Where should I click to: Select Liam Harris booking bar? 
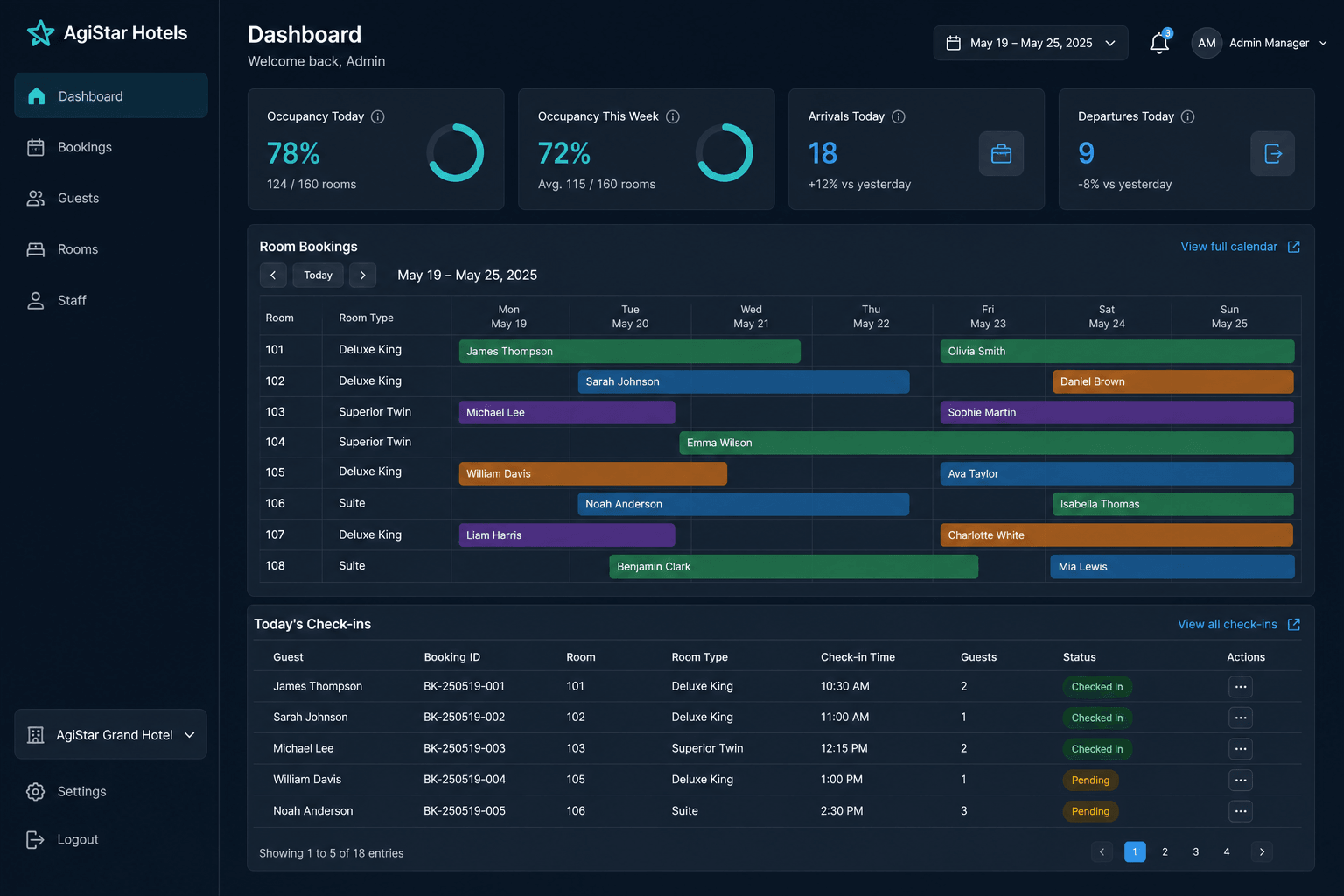click(567, 535)
